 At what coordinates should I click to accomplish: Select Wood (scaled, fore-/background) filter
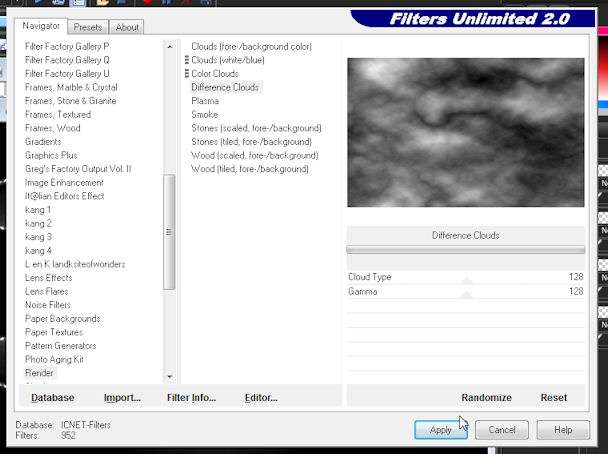click(x=254, y=155)
